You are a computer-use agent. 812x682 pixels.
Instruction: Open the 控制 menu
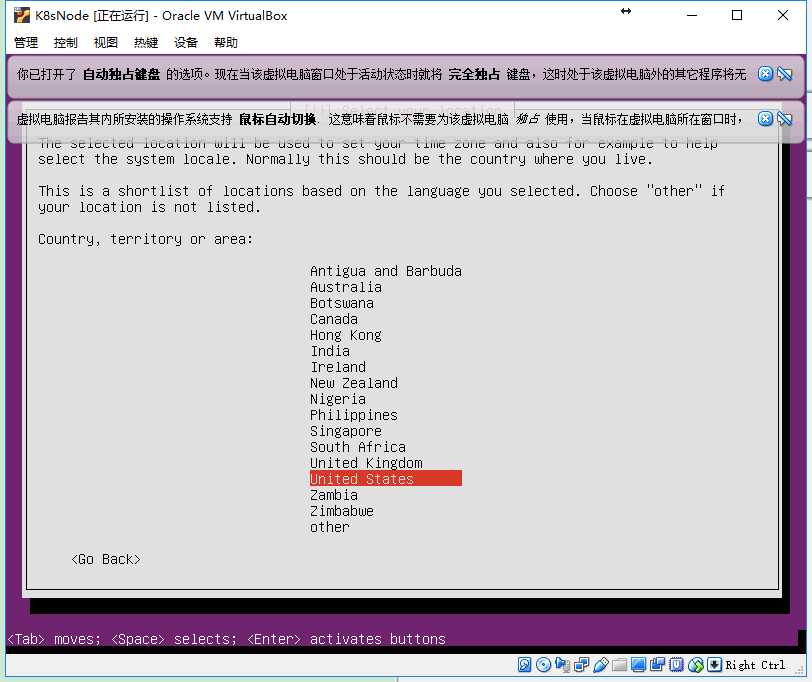[x=66, y=42]
